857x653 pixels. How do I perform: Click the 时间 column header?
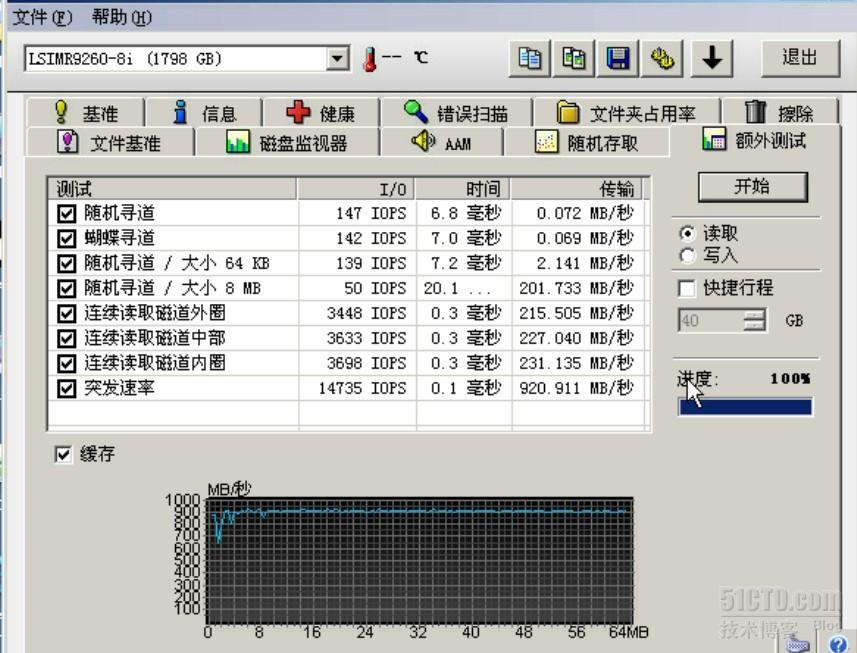click(x=463, y=189)
